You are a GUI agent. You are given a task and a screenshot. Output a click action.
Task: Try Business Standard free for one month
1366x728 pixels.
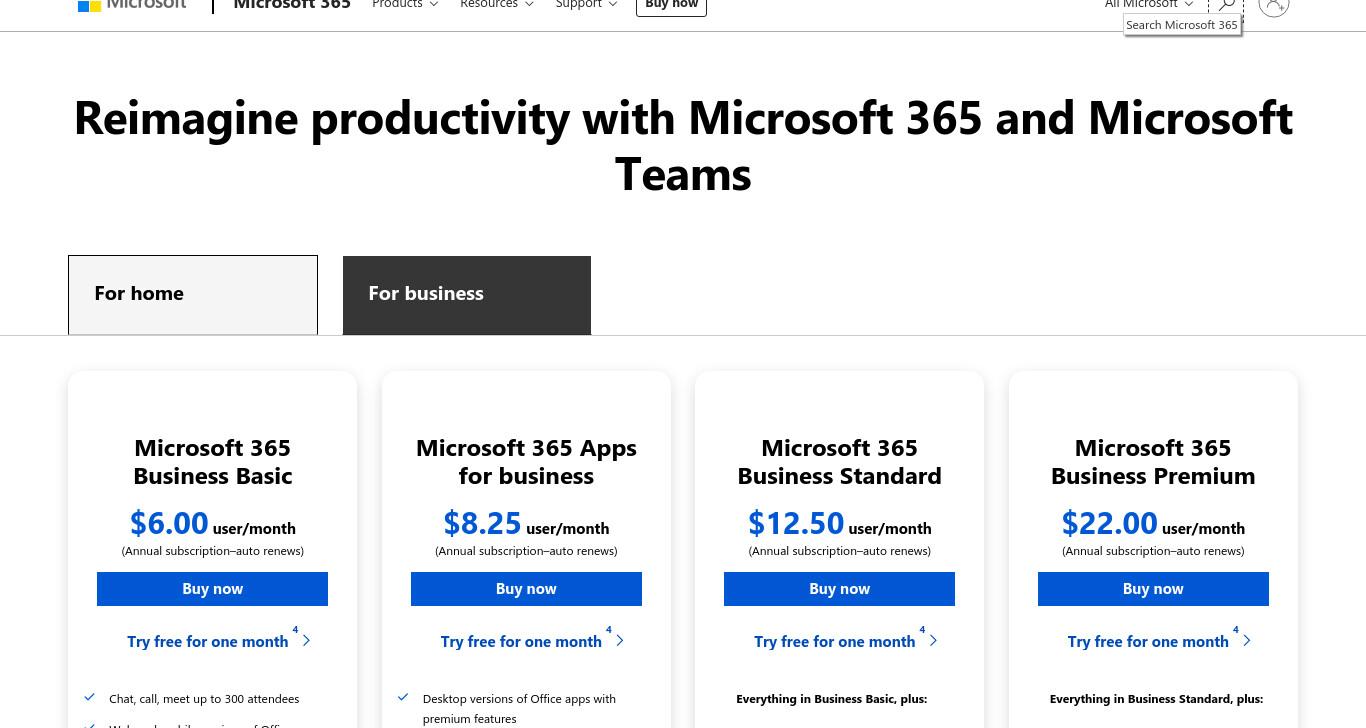click(835, 641)
